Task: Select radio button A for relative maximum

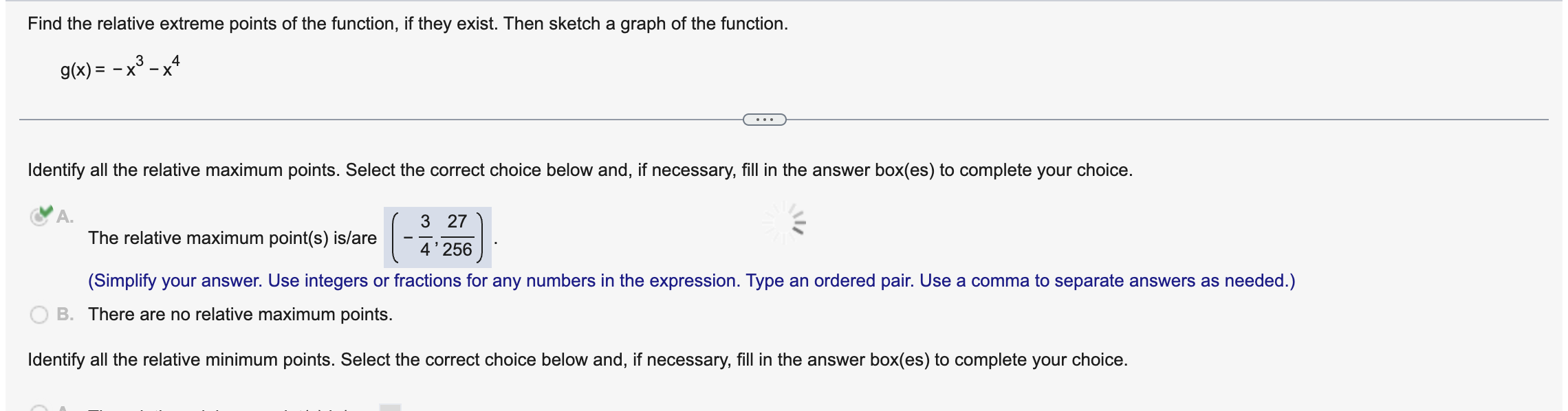Action: (x=40, y=216)
